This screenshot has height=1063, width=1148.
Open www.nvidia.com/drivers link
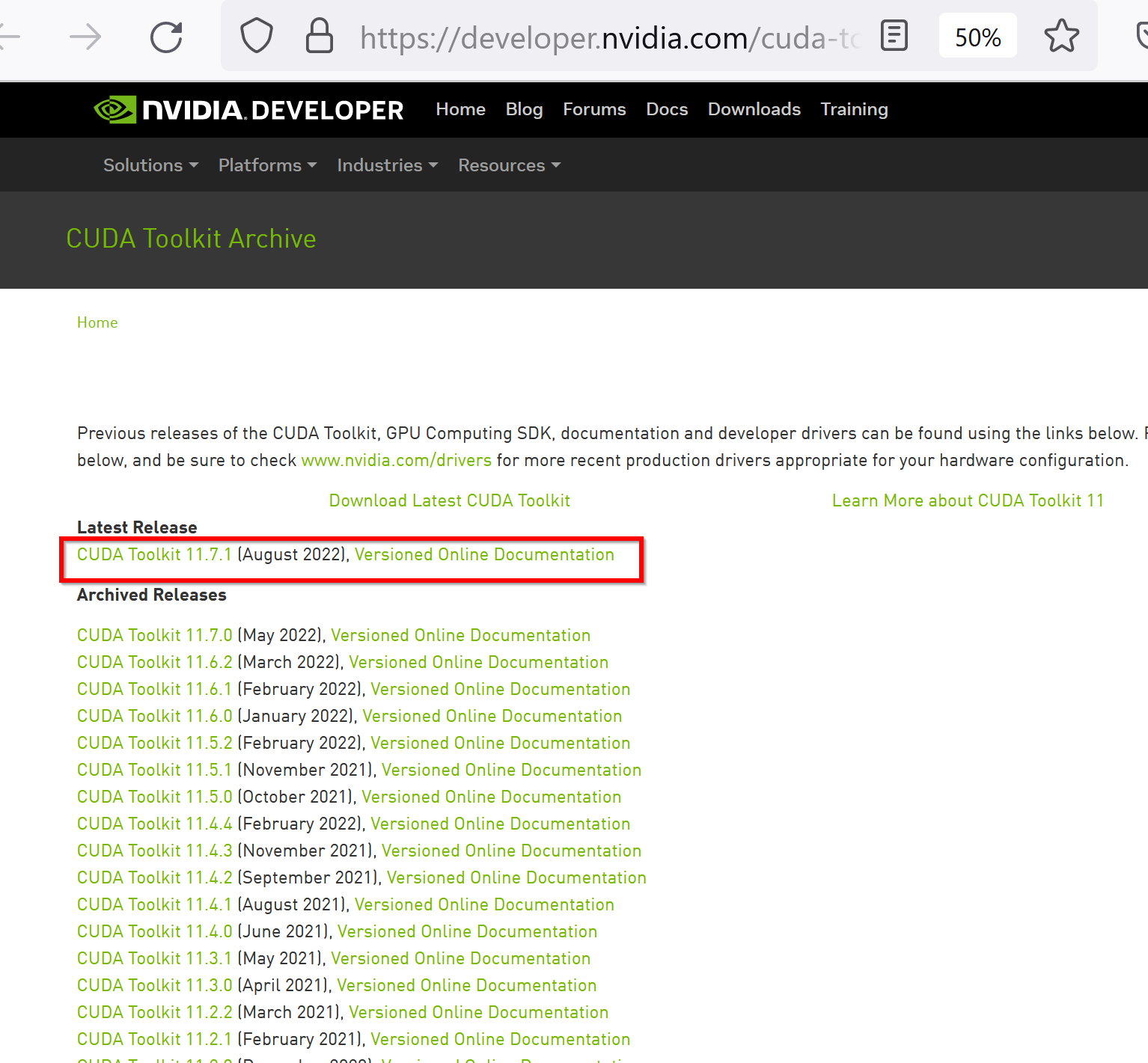click(x=397, y=460)
